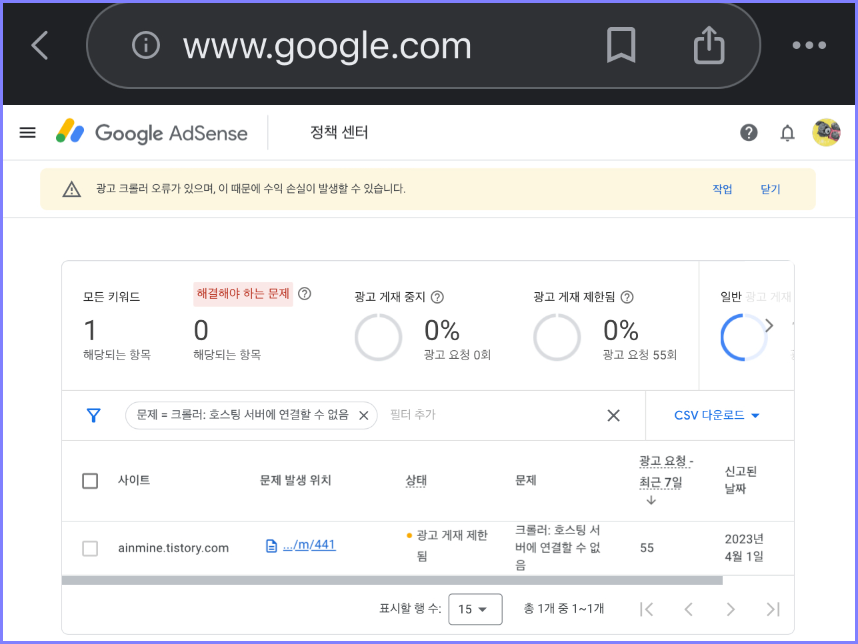858x644 pixels.
Task: Click the blue filter funnel icon
Action: tap(94, 415)
